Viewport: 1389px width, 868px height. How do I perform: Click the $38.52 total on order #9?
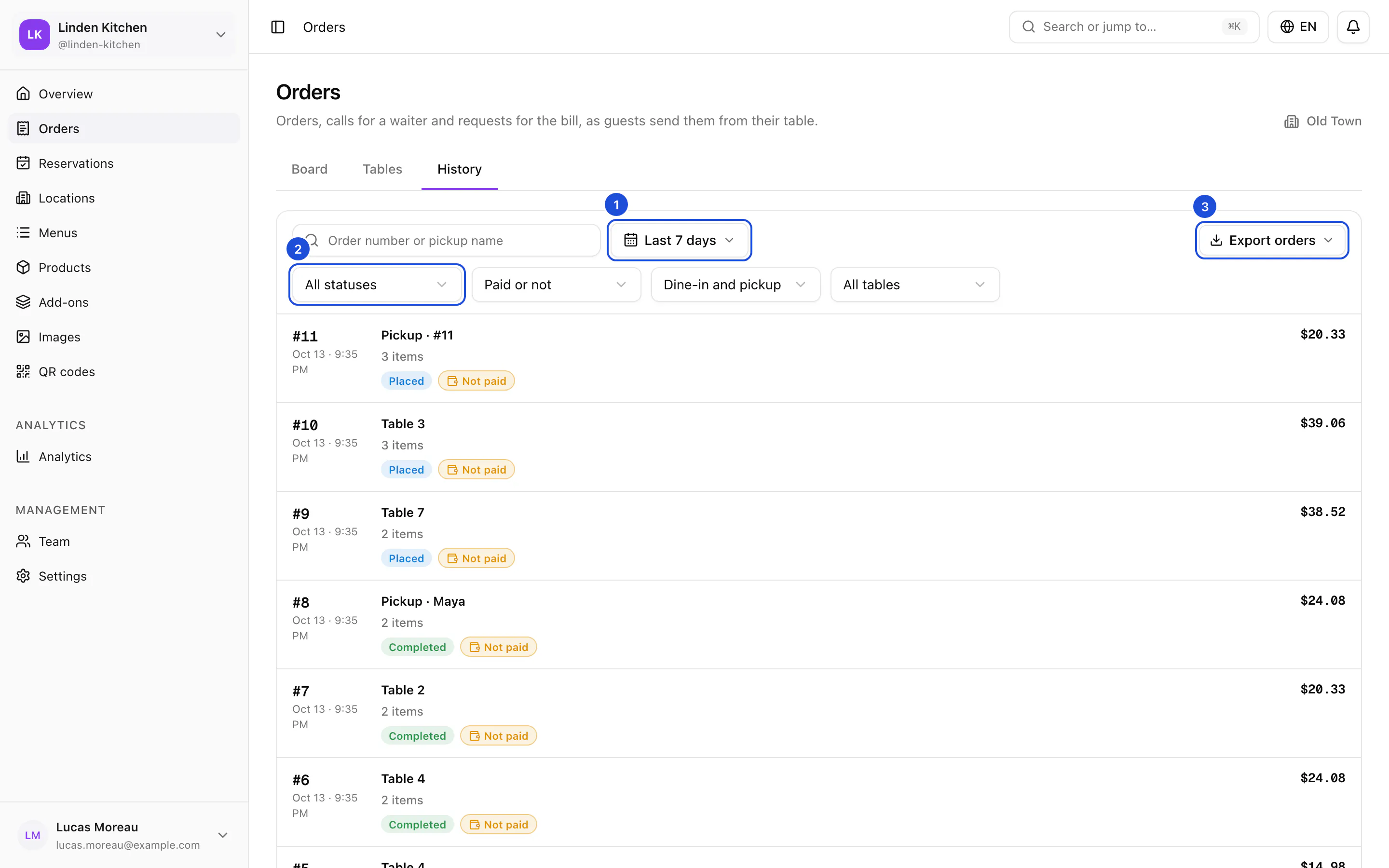pos(1322,512)
